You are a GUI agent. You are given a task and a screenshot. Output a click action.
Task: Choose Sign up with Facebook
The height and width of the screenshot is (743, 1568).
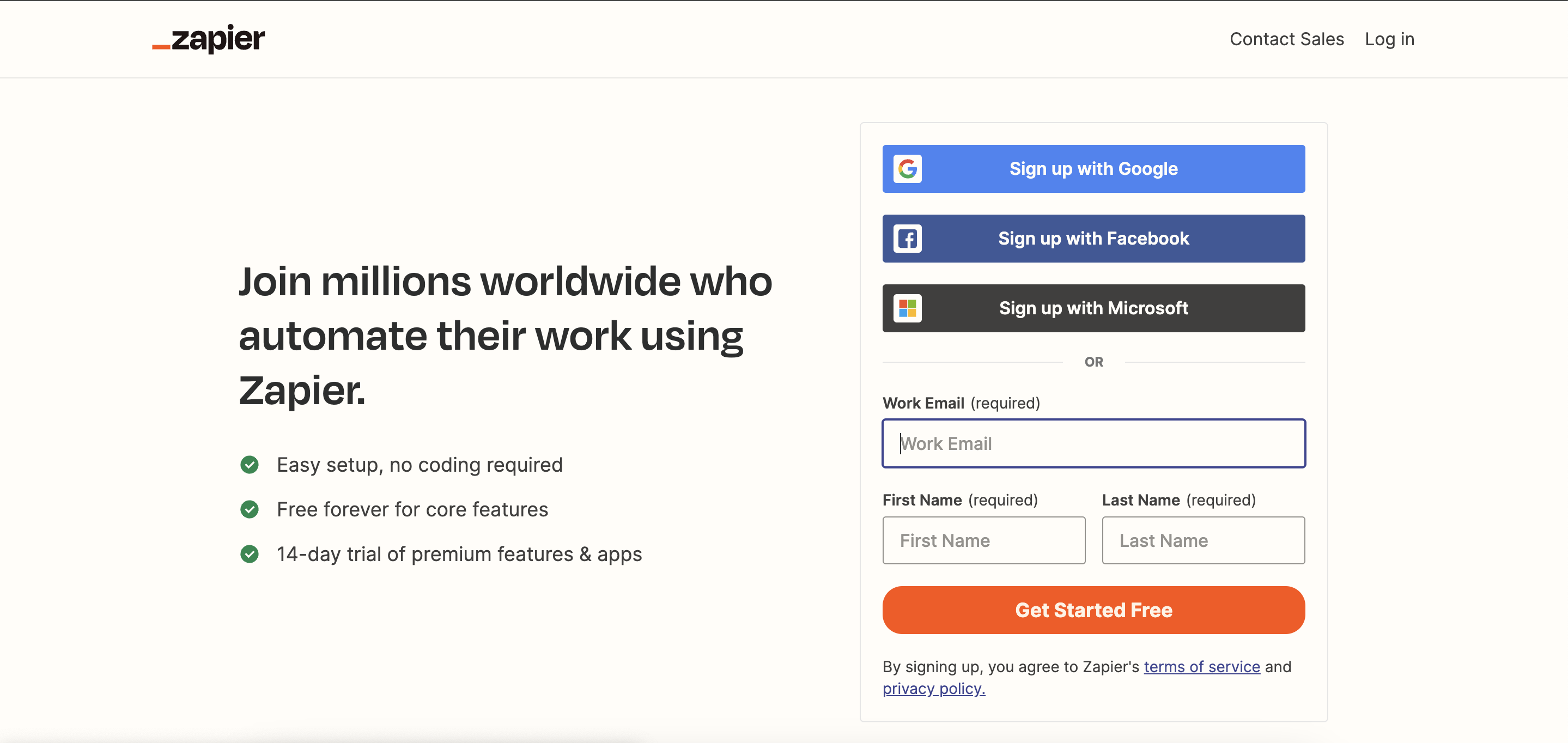[x=1093, y=239]
